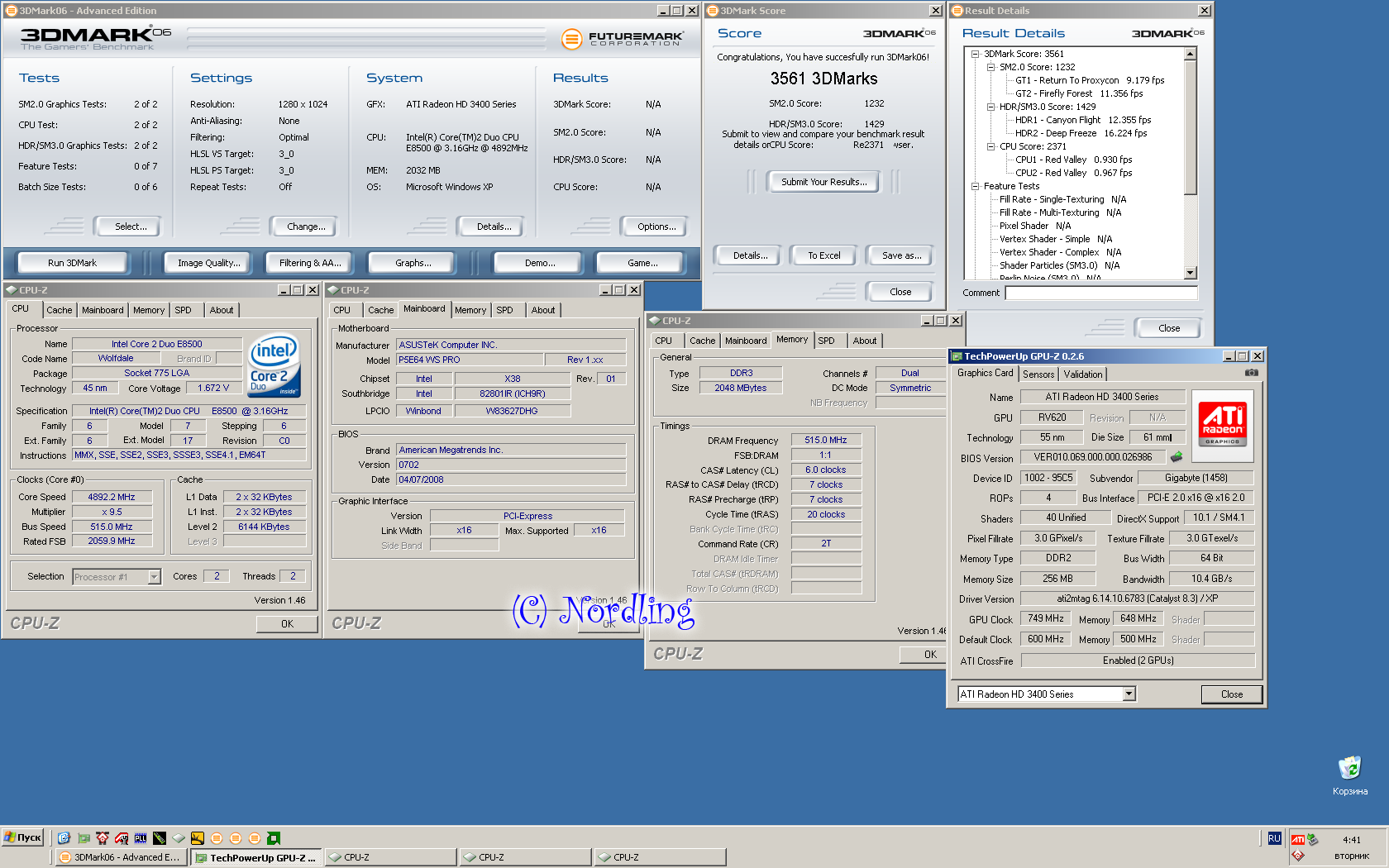The width and height of the screenshot is (1389, 868).
Task: Switch to TechPowerUp GPU-Z taskbar button
Action: 256,857
